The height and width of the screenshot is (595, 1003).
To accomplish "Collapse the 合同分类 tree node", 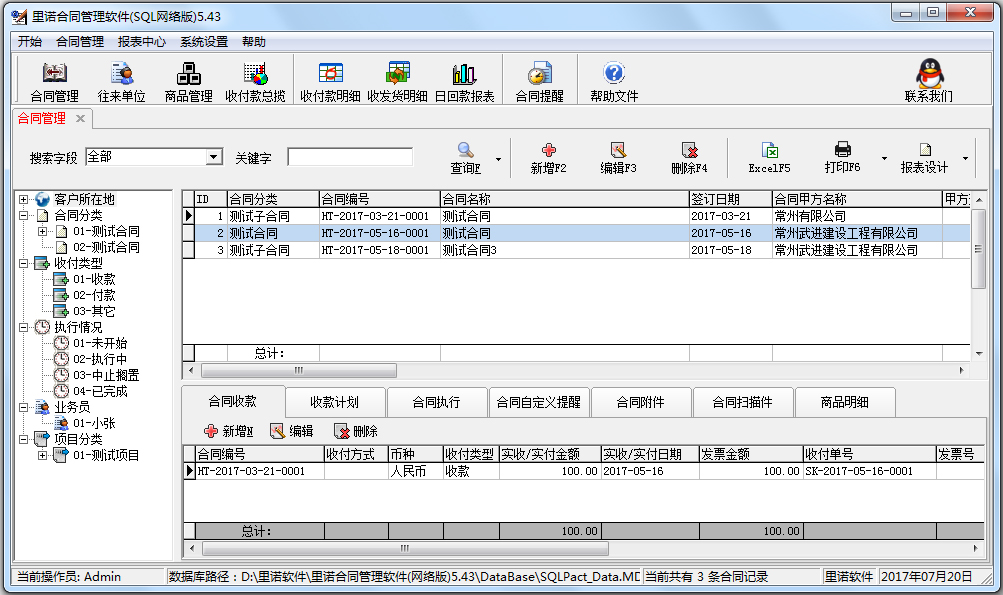I will 24,216.
